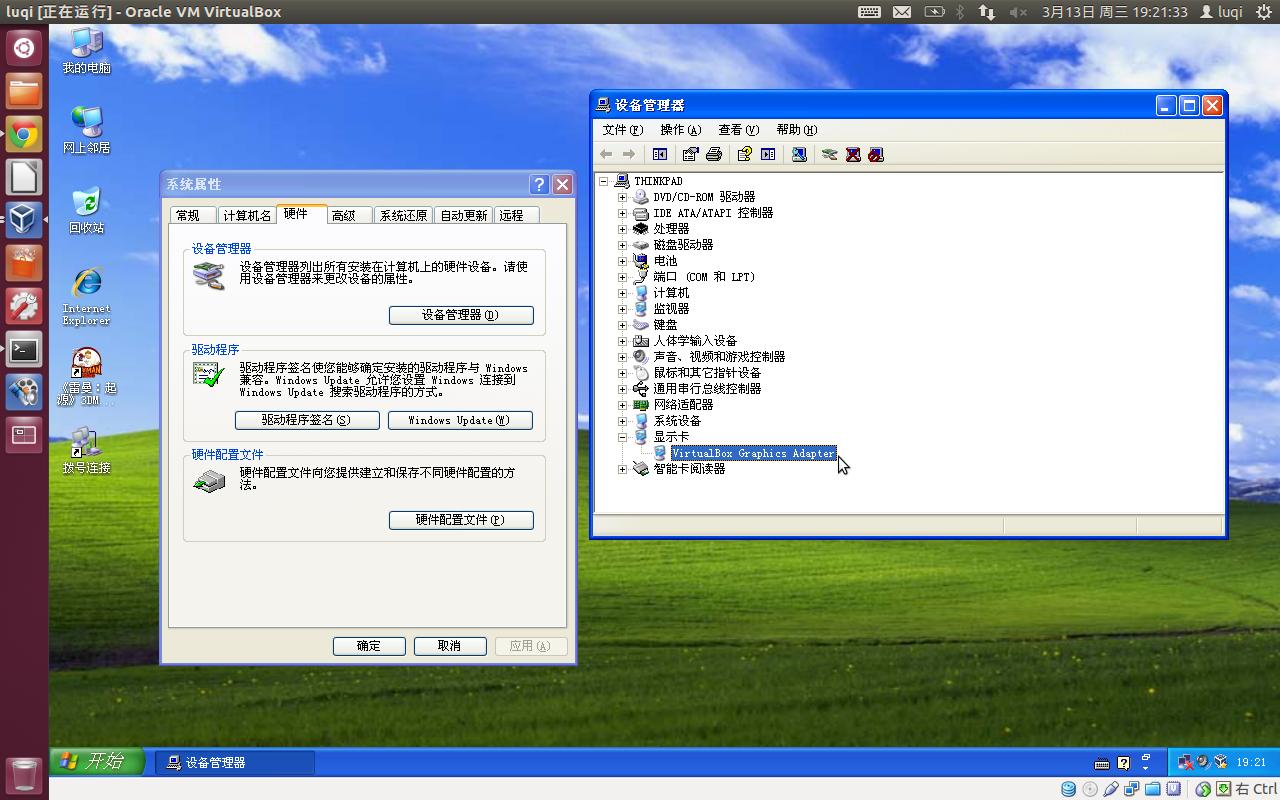Viewport: 1280px width, 800px height.
Task: Expand the 处理器 processors node
Action: (x=622, y=229)
